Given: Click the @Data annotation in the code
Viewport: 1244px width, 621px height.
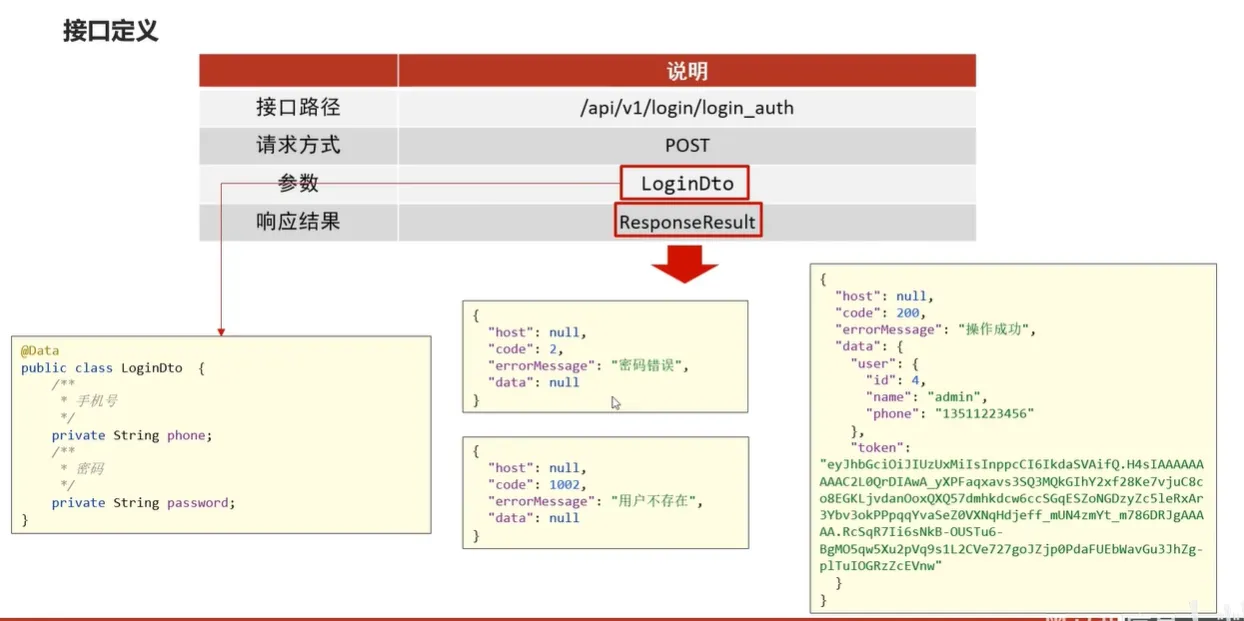Looking at the screenshot, I should pyautogui.click(x=40, y=351).
